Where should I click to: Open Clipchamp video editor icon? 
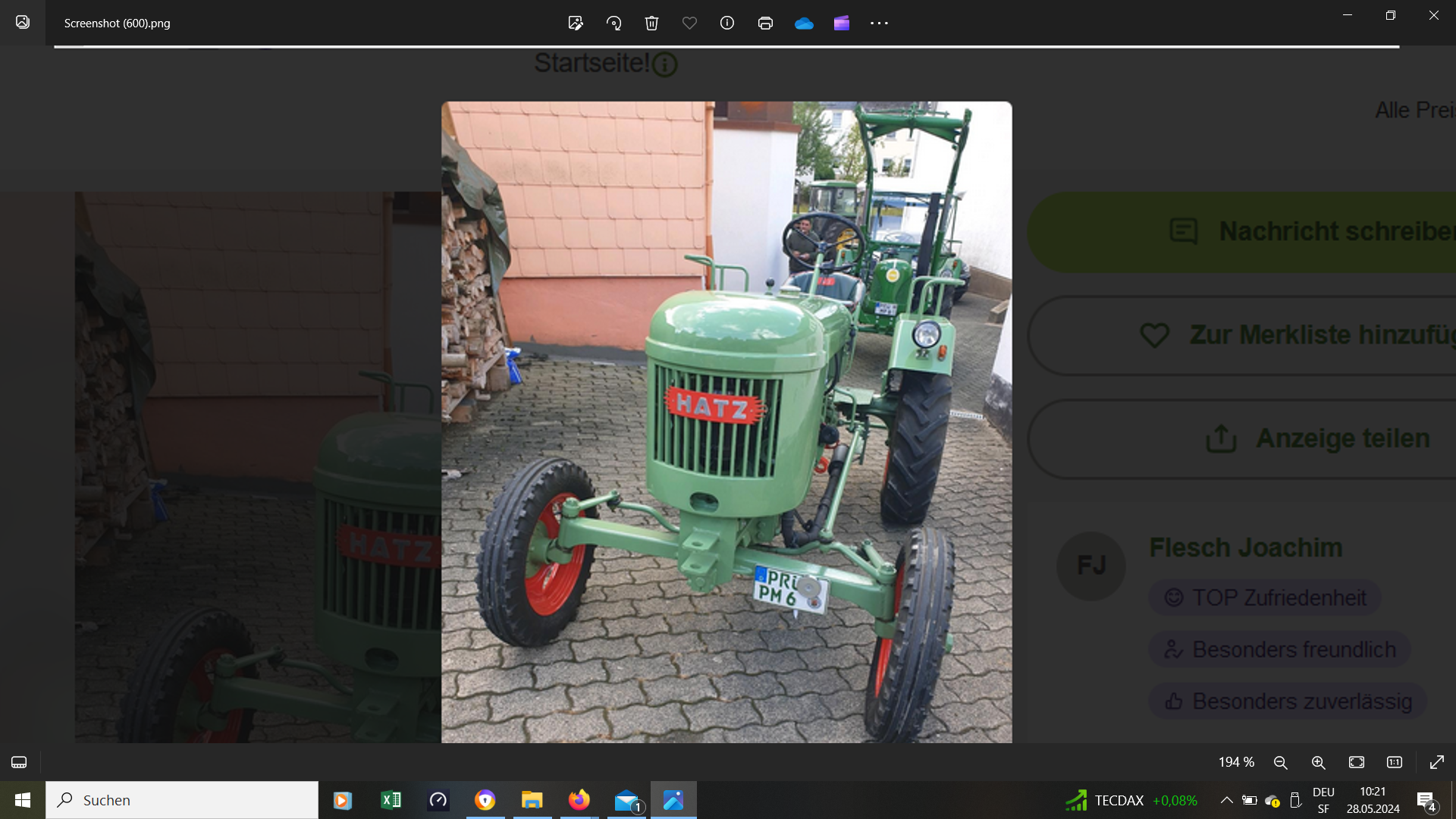coord(842,24)
